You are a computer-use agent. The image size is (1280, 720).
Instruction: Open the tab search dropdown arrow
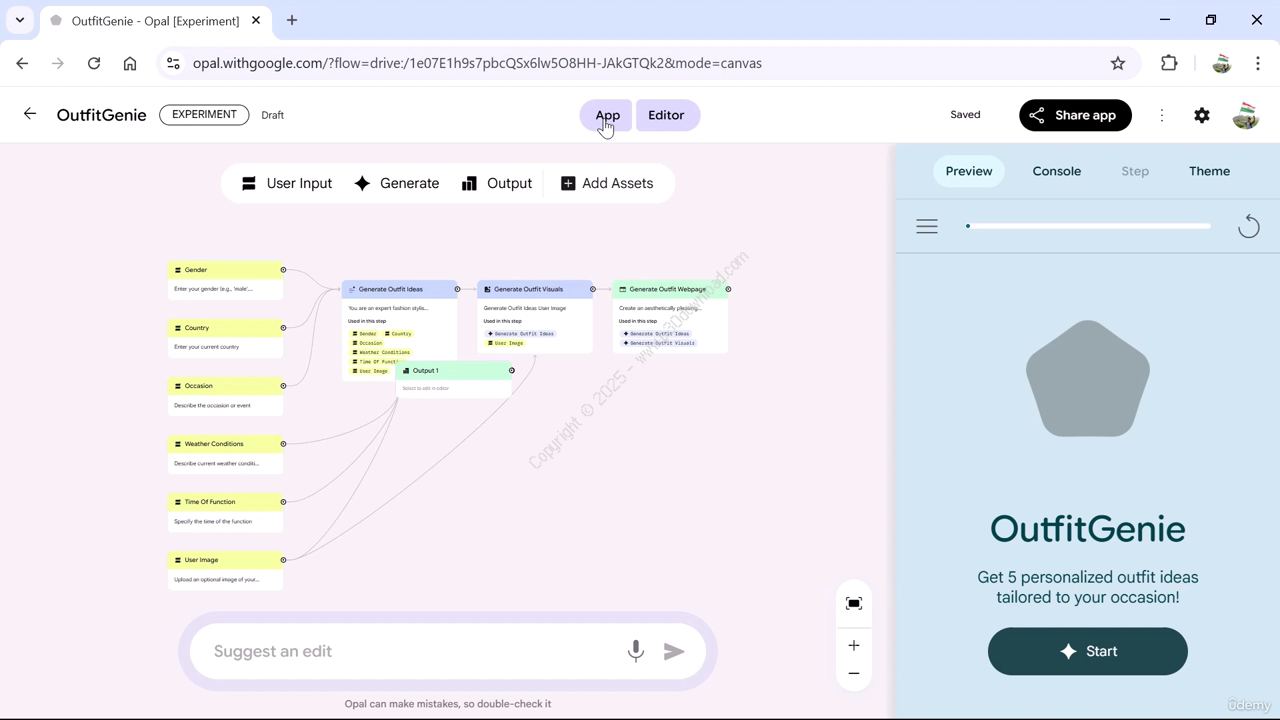pyautogui.click(x=20, y=20)
